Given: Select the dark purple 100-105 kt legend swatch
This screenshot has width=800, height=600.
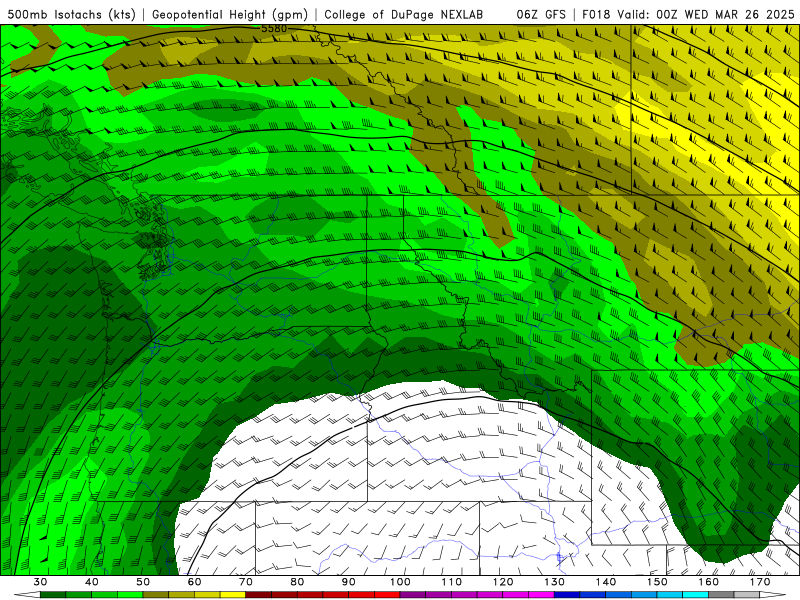Looking at the screenshot, I should (x=413, y=595).
